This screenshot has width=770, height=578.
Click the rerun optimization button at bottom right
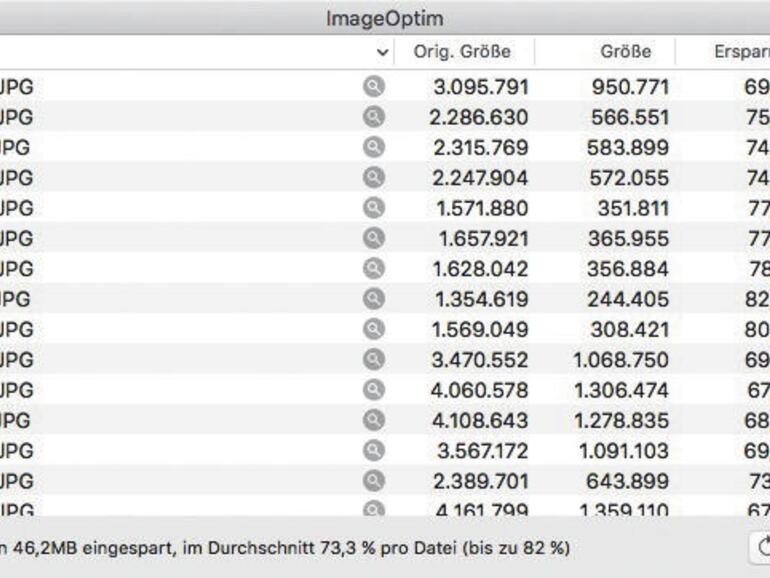[762, 548]
